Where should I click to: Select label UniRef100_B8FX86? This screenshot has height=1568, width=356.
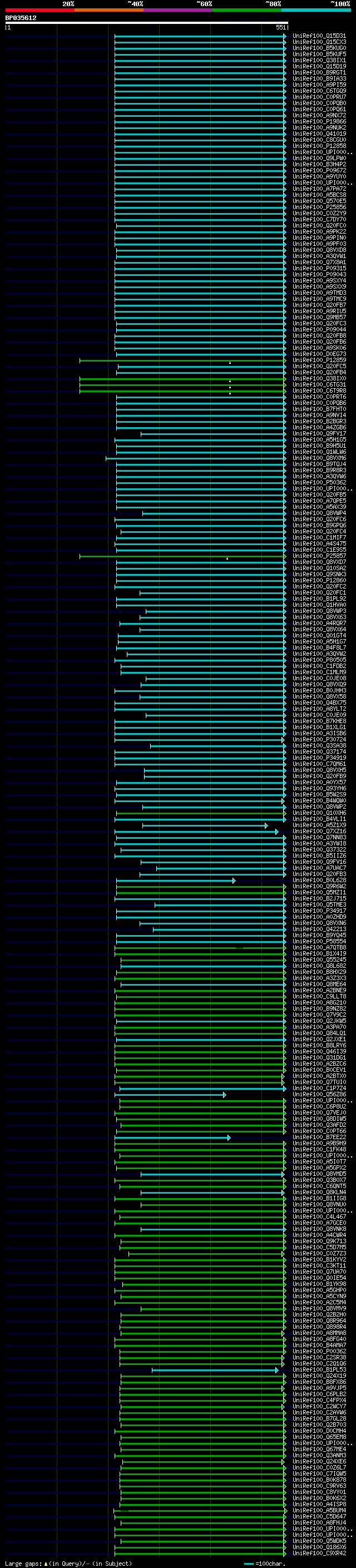[319, 1381]
